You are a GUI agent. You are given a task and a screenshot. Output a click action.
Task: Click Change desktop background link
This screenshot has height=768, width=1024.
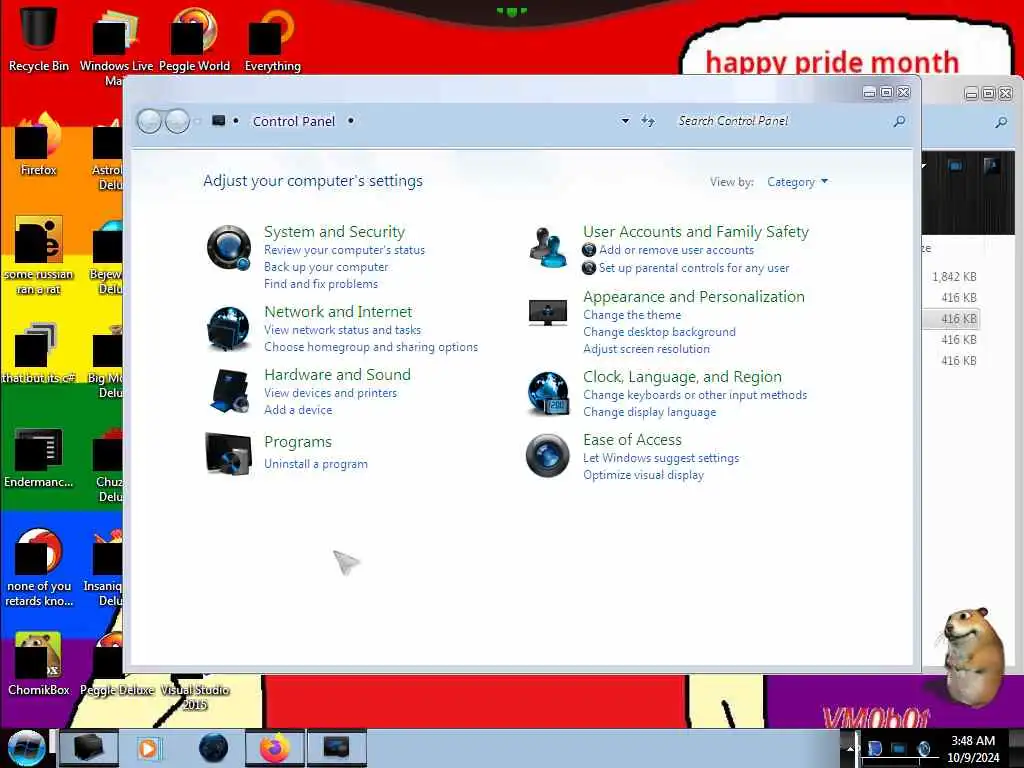pos(660,332)
